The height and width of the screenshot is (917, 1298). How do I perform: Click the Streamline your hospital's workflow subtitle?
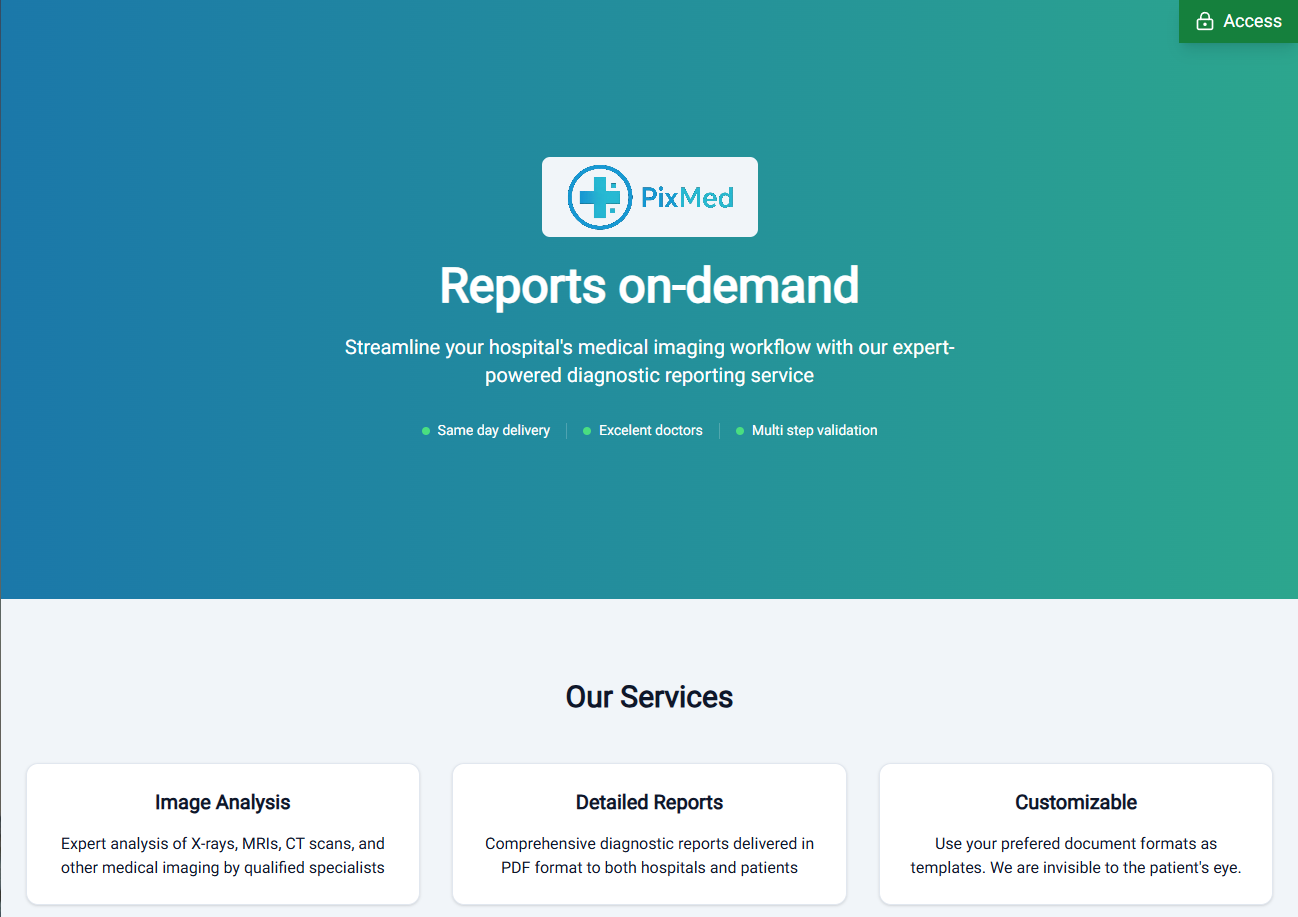[649, 361]
